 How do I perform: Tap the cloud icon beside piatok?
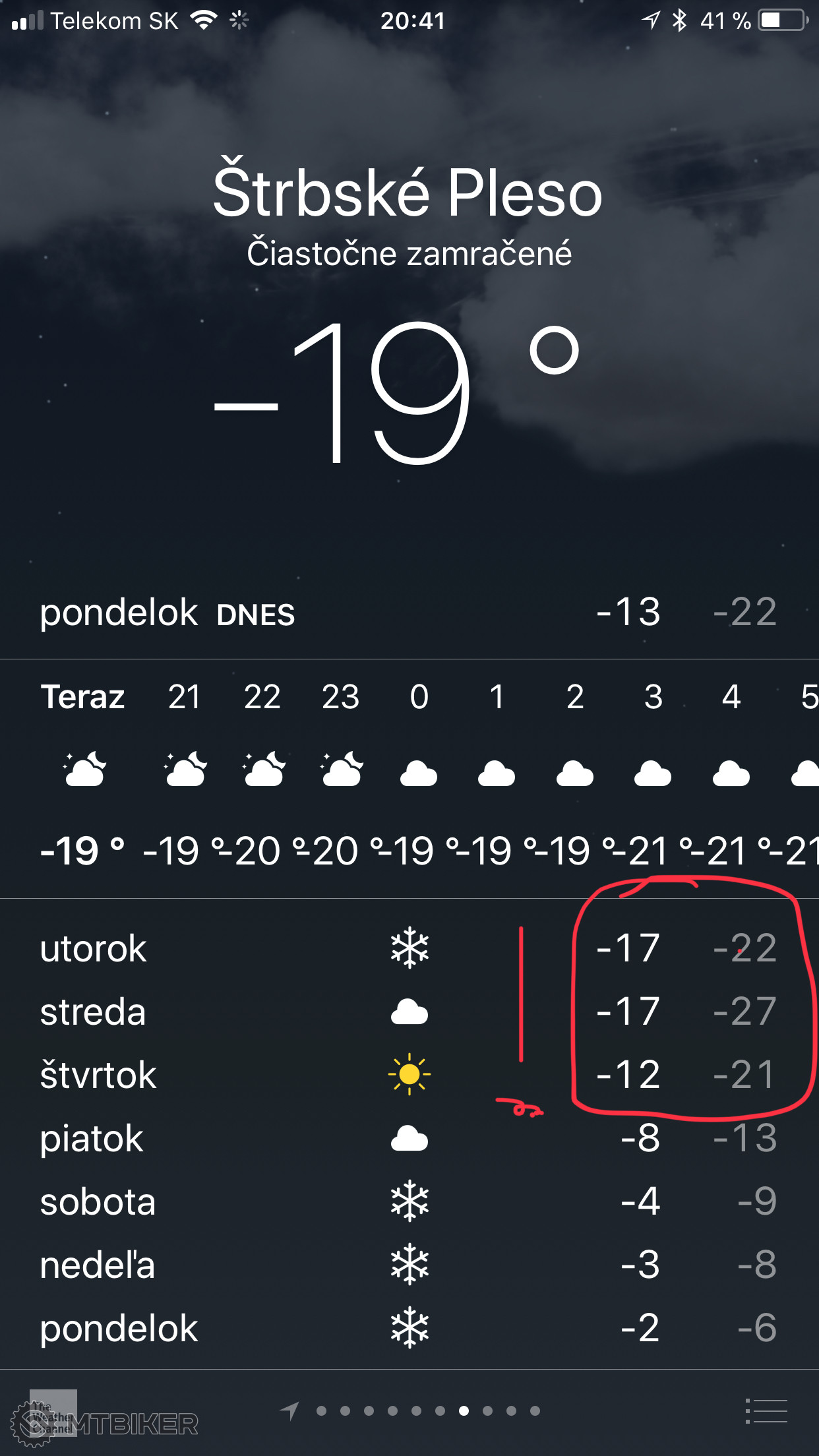pyautogui.click(x=409, y=1139)
